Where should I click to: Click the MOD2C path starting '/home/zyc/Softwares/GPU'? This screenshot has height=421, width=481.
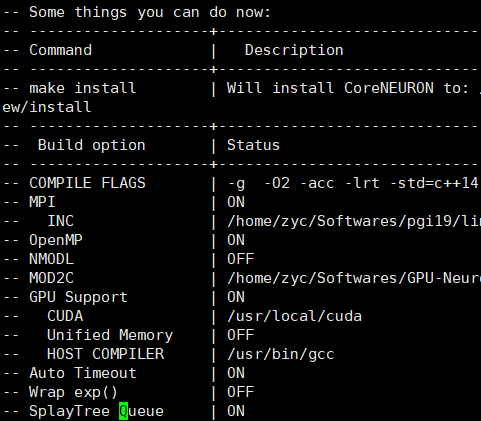click(354, 278)
